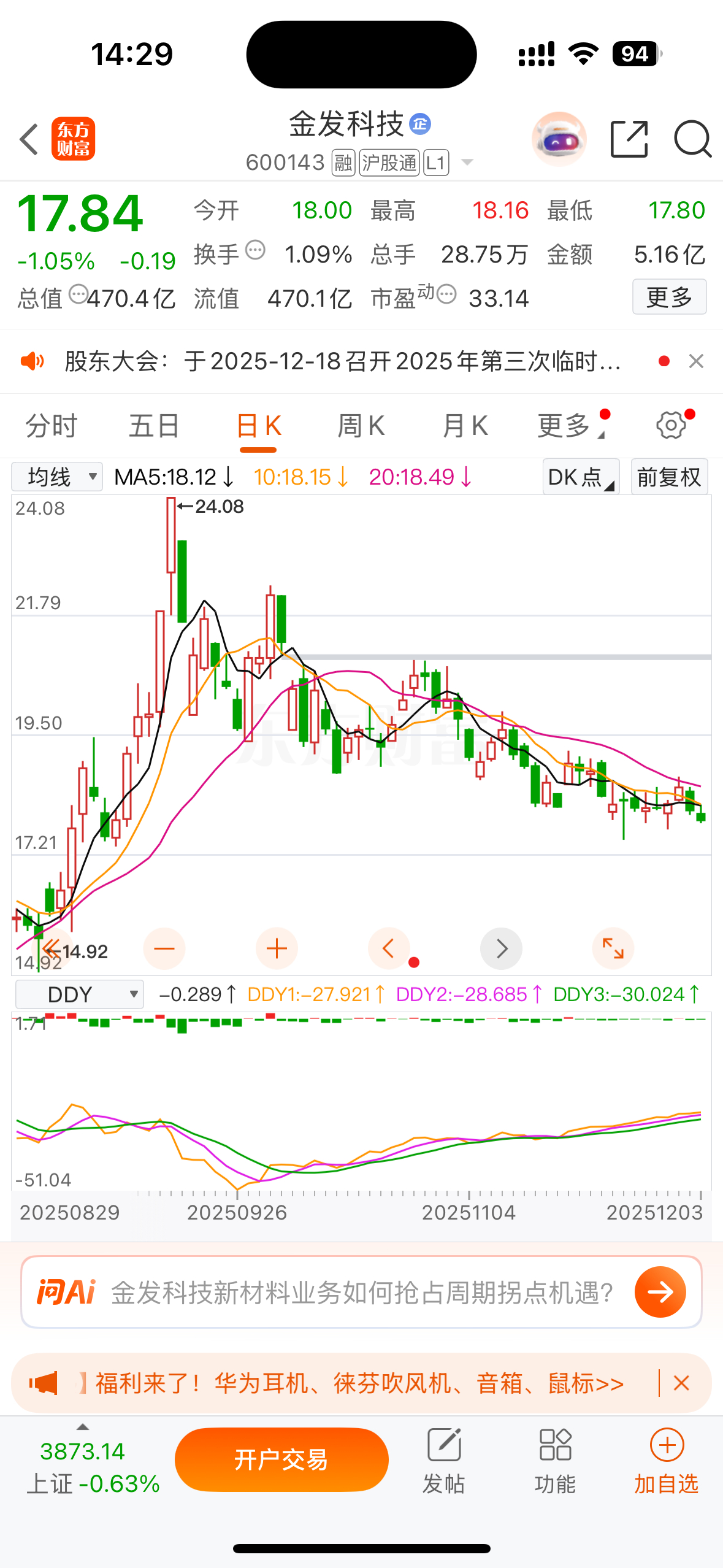Tap the 金额 5.16亿 value

click(669, 254)
